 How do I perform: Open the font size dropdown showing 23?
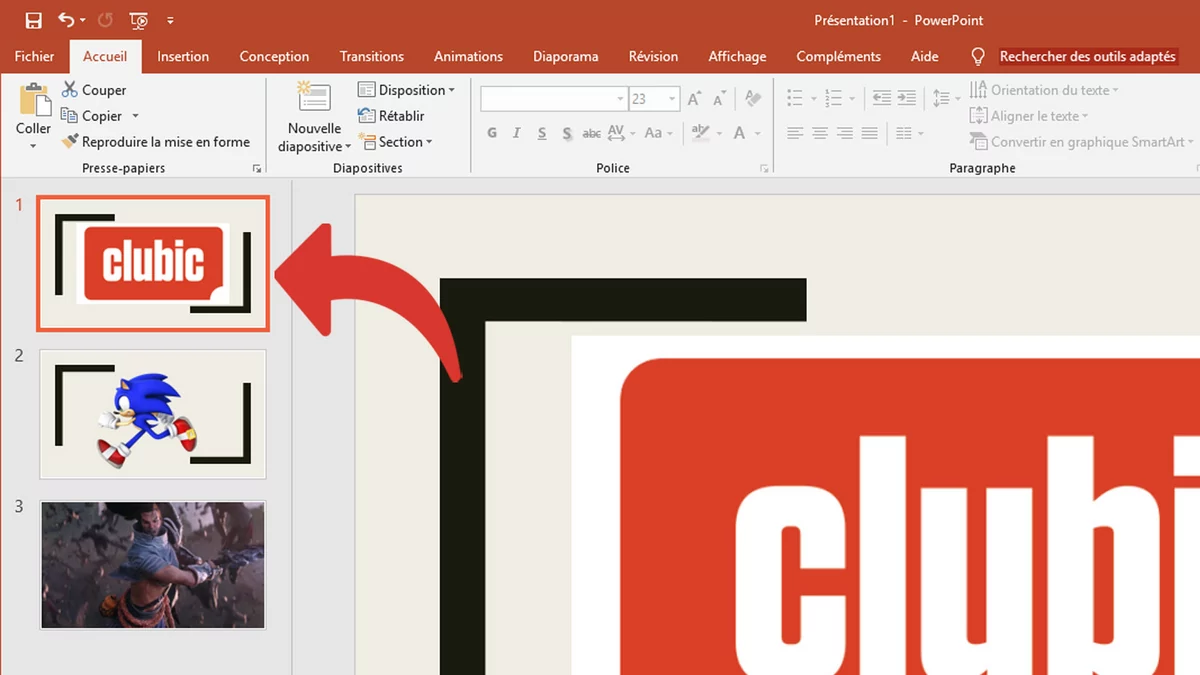click(672, 99)
